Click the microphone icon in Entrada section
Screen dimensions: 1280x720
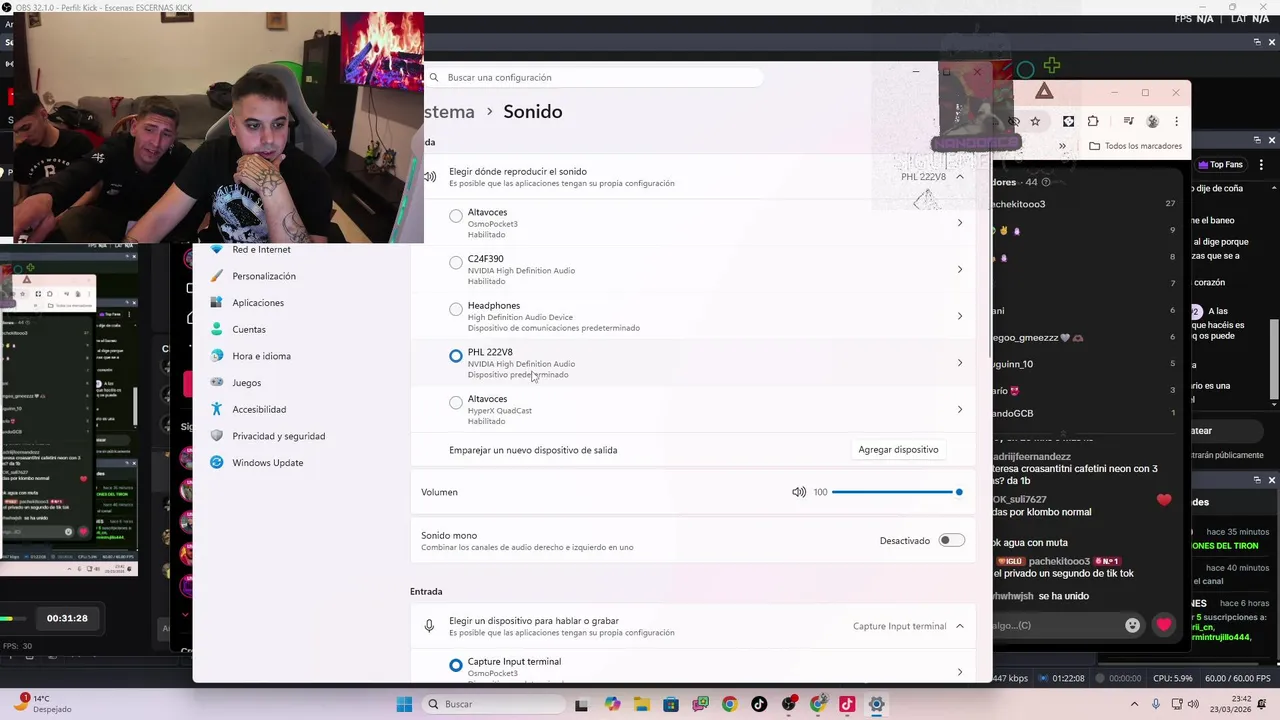tap(429, 626)
